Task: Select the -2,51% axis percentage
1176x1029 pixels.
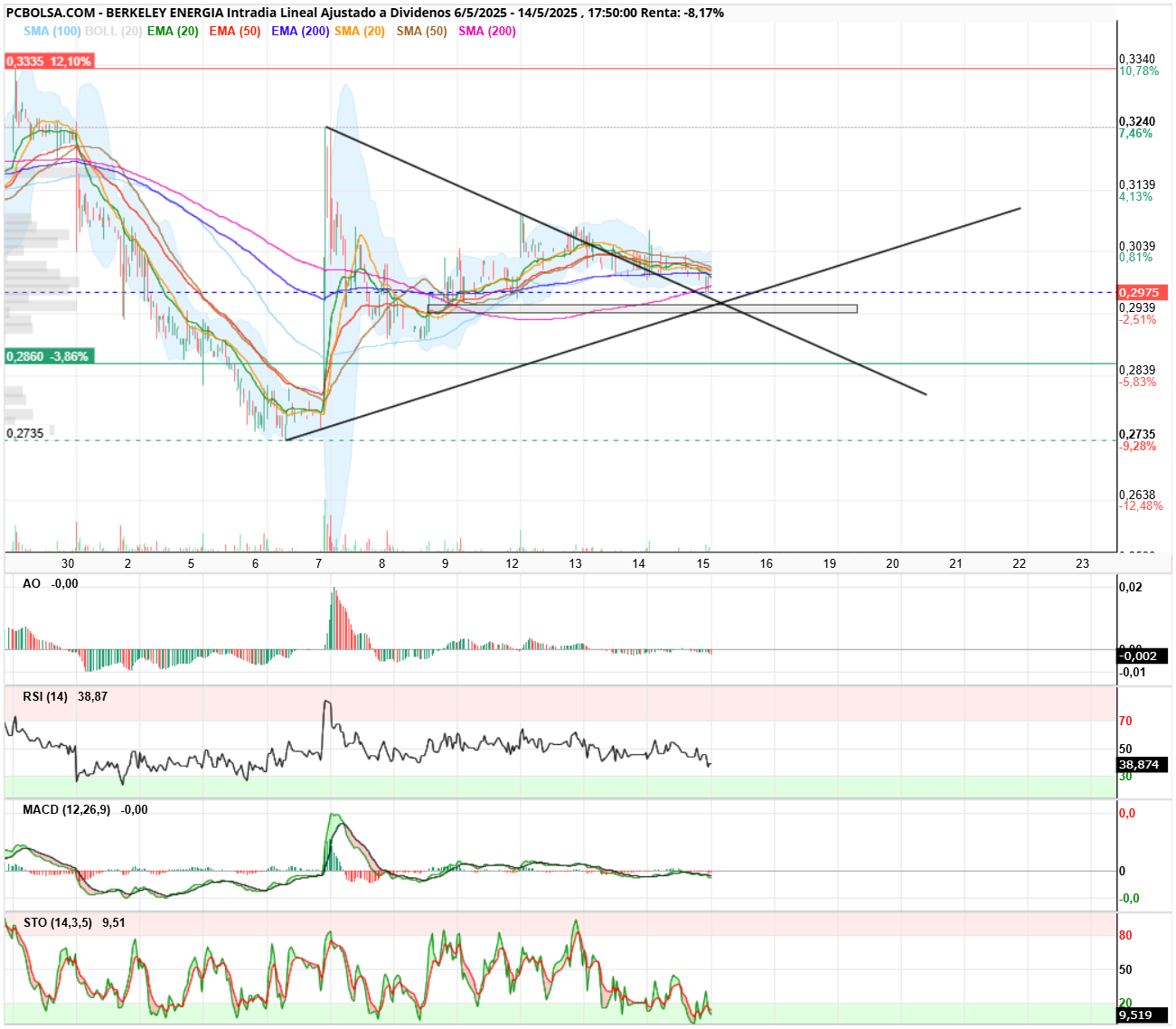Action: 1138,319
